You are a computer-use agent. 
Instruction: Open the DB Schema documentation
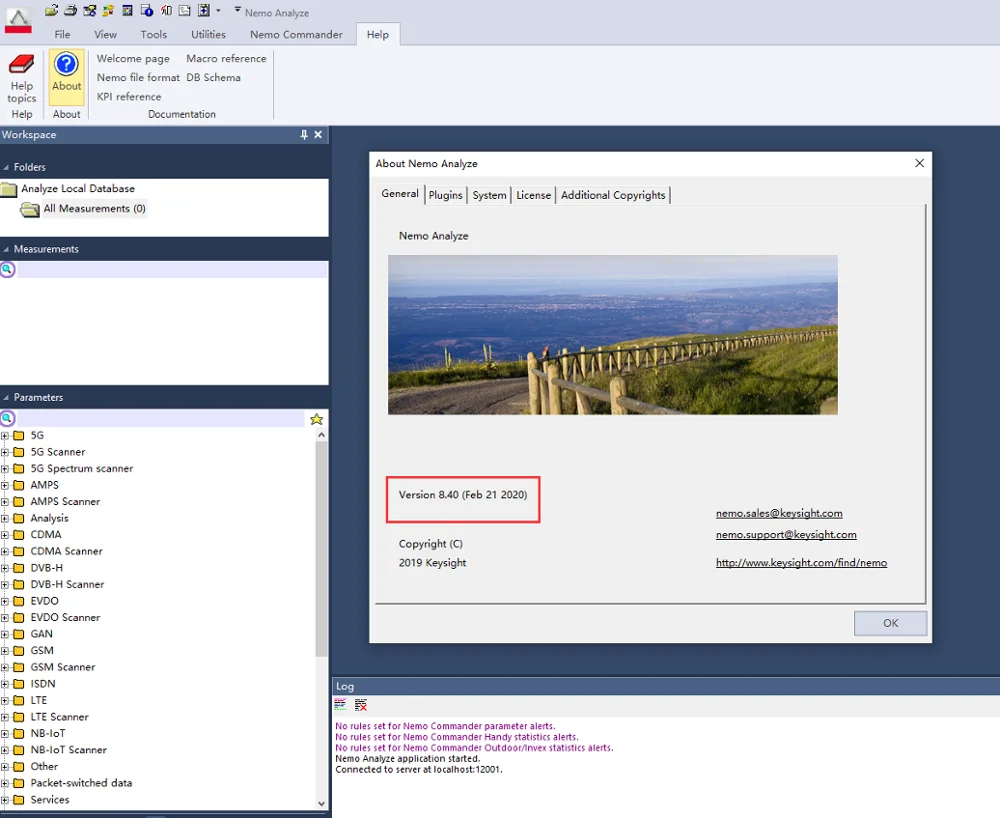click(x=214, y=78)
